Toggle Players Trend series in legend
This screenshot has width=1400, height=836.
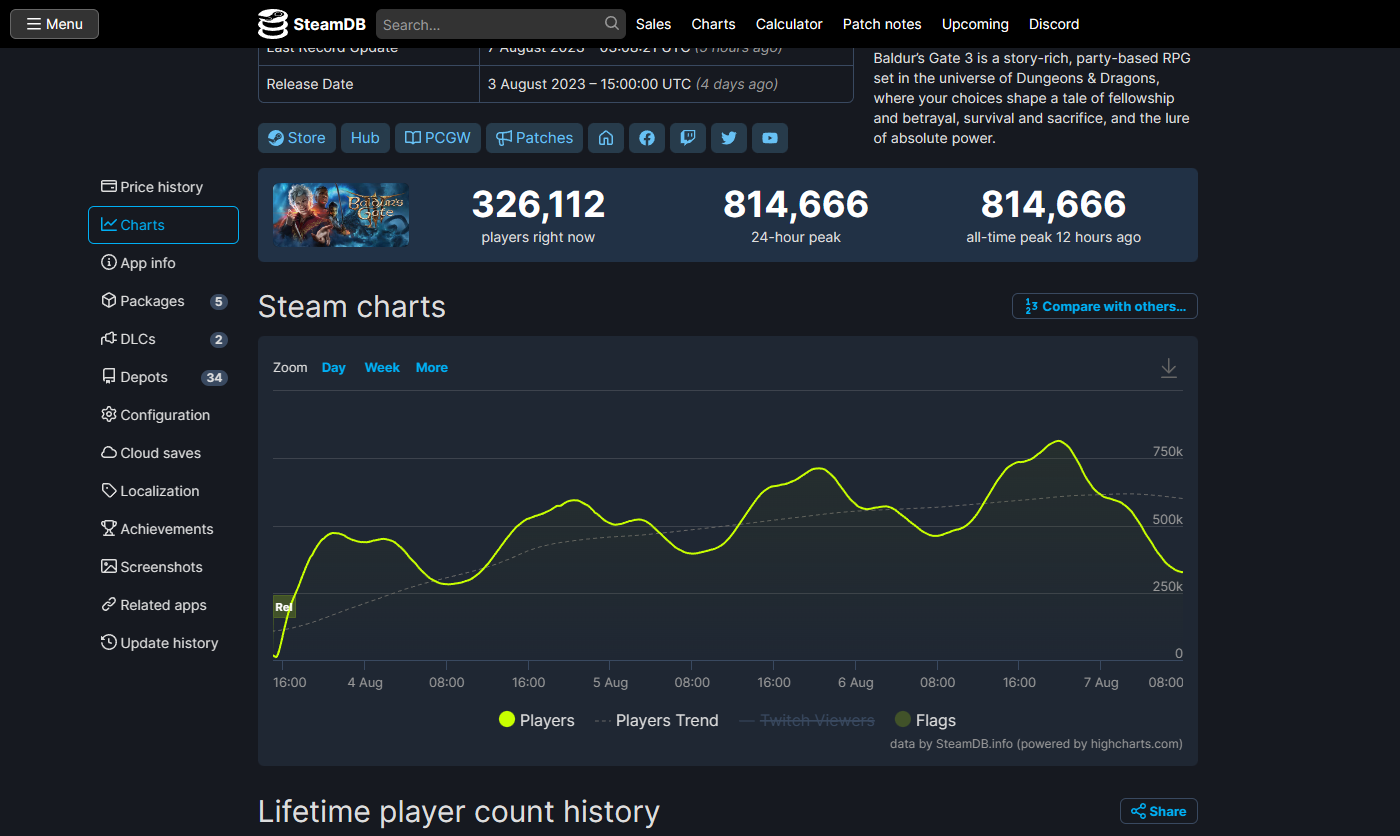pos(657,720)
